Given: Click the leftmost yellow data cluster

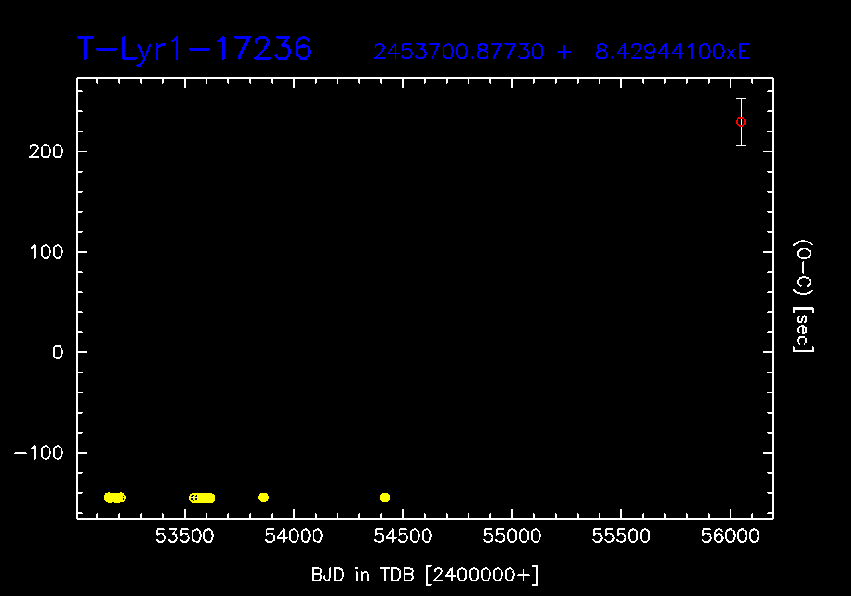Looking at the screenshot, I should (114, 497).
